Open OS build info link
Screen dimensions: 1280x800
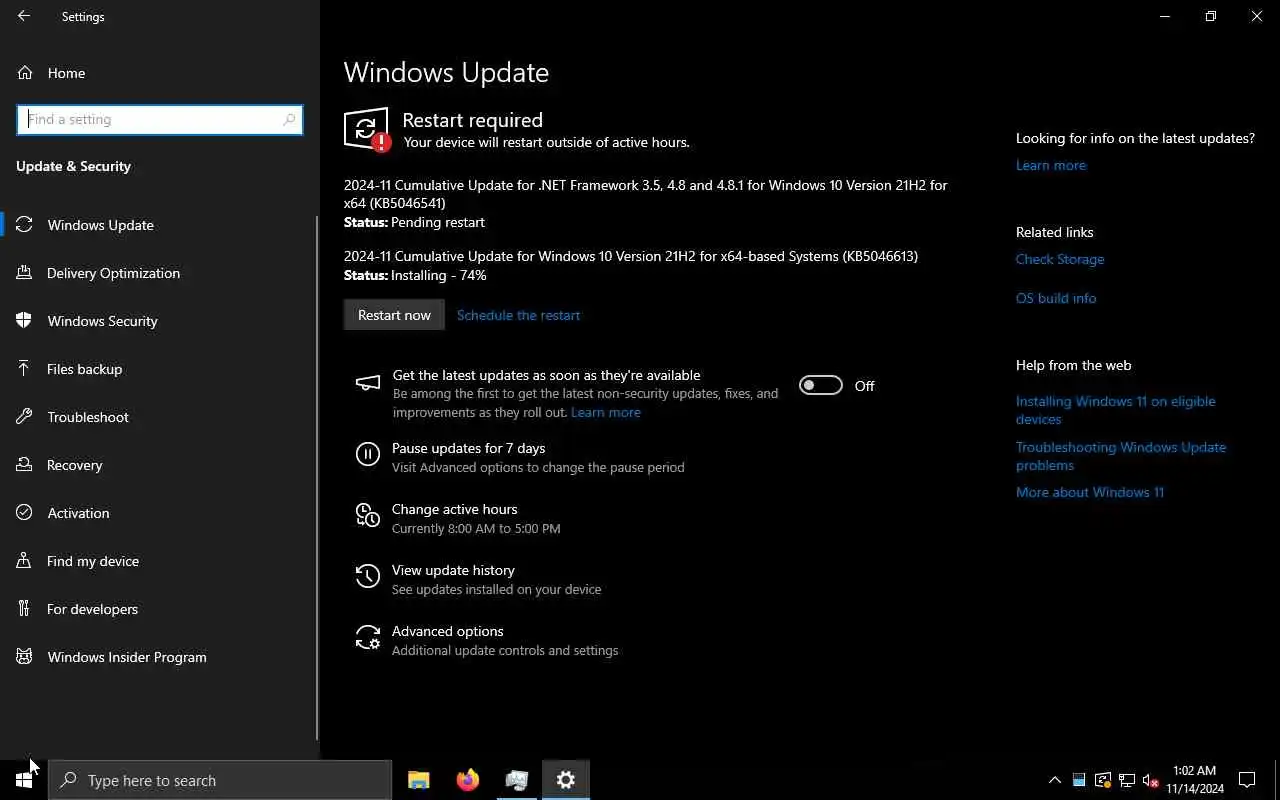1056,298
